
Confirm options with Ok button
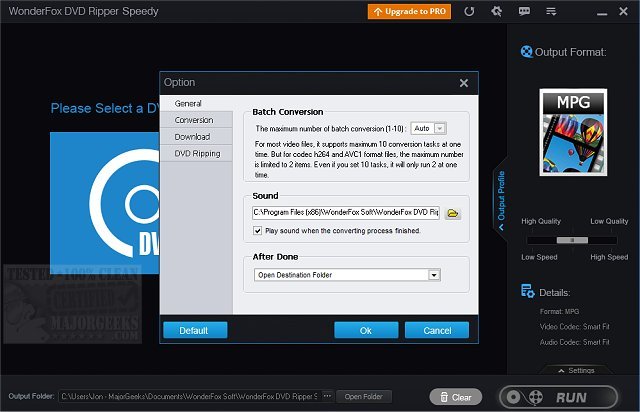366,330
